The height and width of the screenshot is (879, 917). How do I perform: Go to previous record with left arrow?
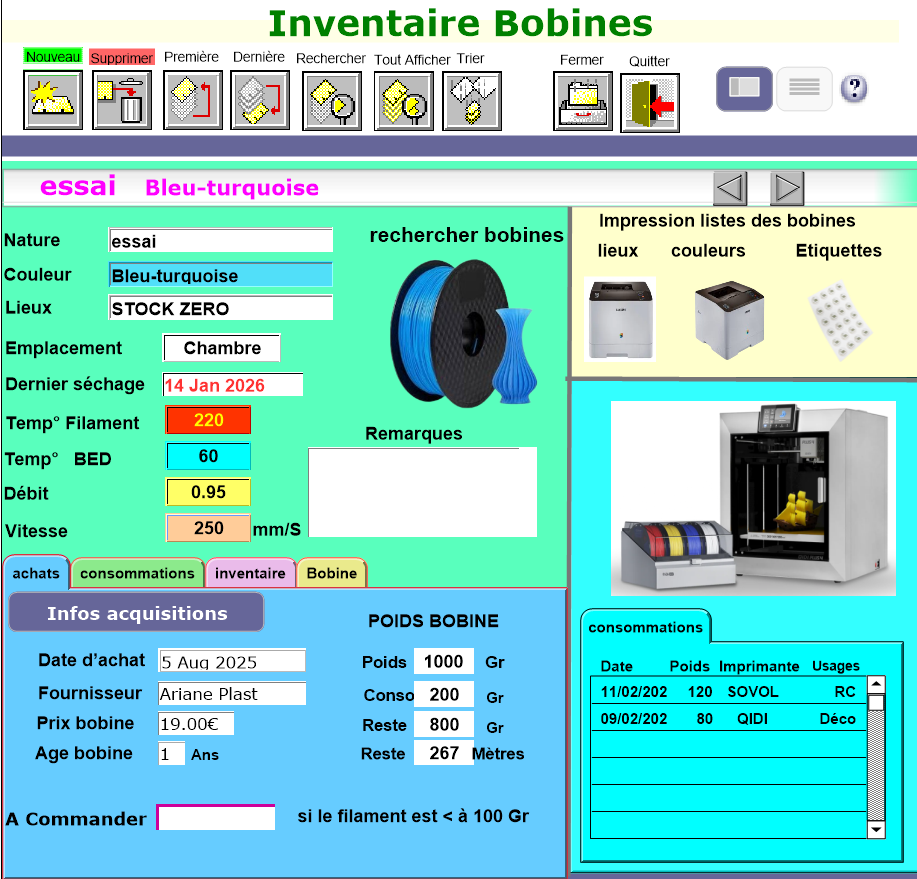(x=730, y=188)
